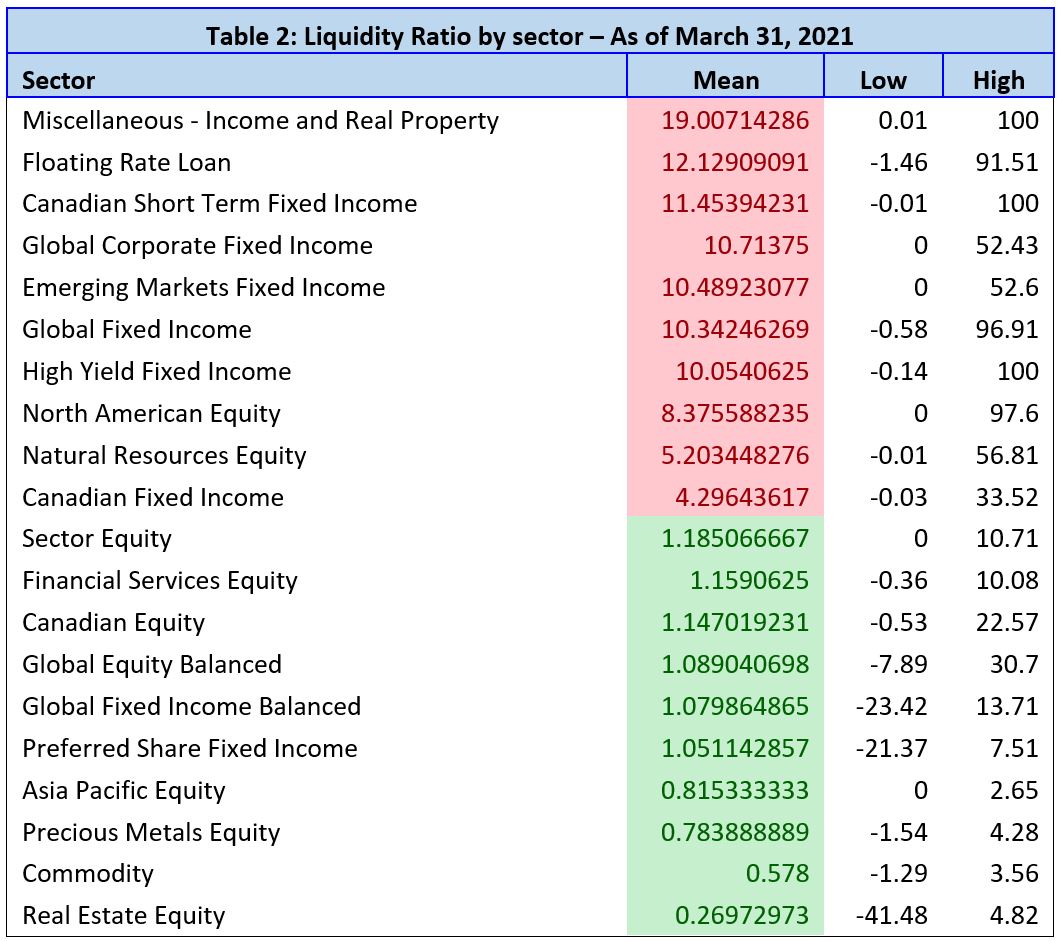This screenshot has width=1058, height=941.
Task: Select the Real Estate Equity low value -41.48
Action: pos(893,916)
